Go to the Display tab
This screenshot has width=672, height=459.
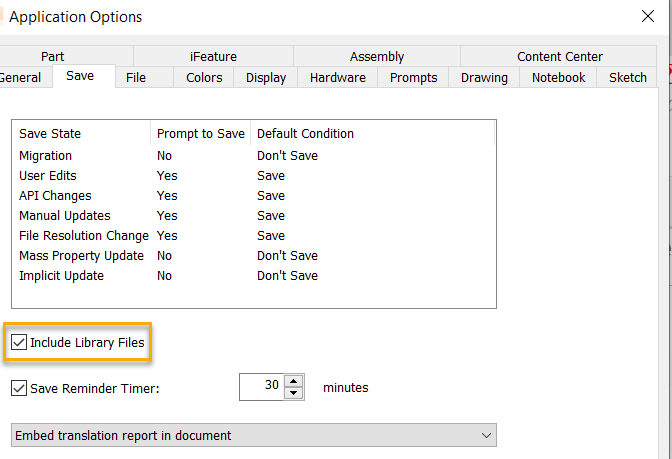[266, 78]
